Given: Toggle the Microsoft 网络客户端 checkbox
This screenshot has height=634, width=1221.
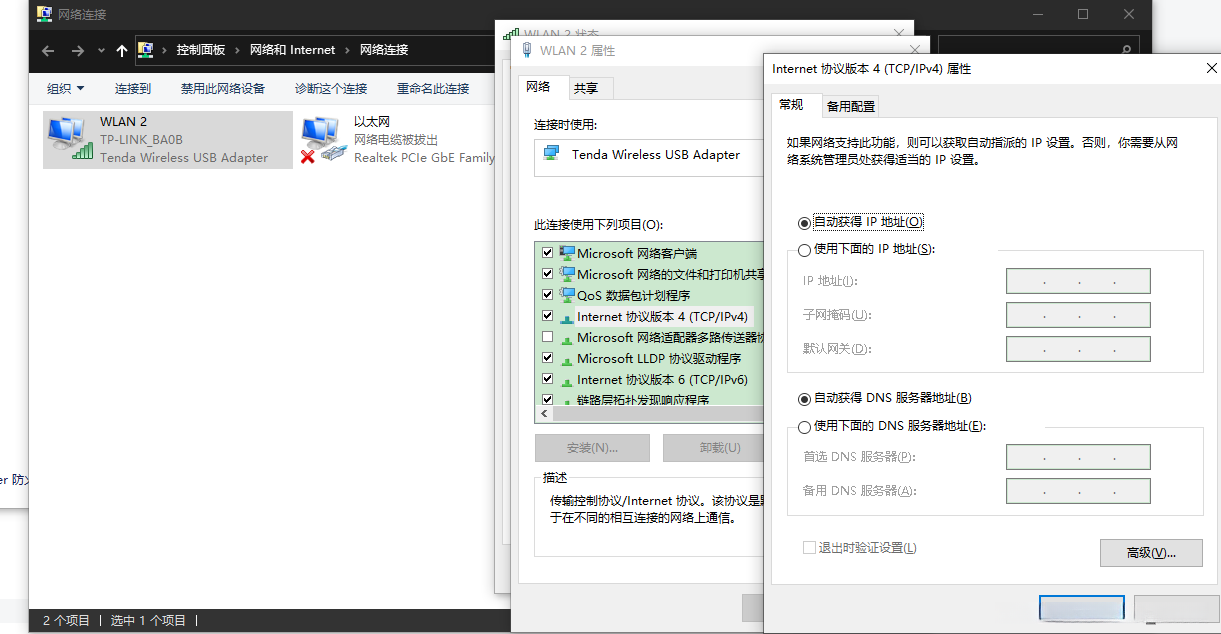Looking at the screenshot, I should pos(547,253).
